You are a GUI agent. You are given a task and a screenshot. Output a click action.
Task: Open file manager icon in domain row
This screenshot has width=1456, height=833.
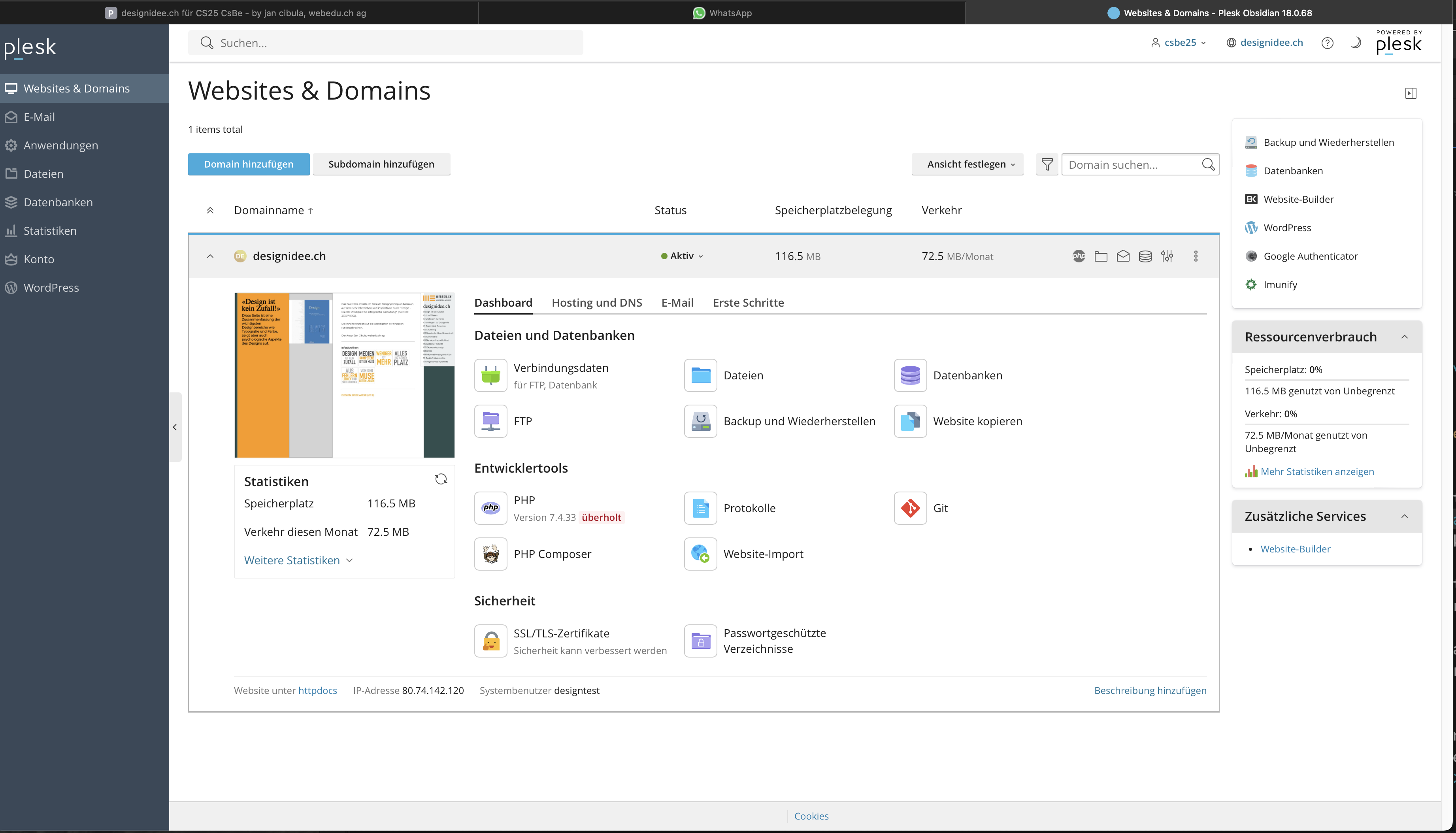pyautogui.click(x=1101, y=256)
